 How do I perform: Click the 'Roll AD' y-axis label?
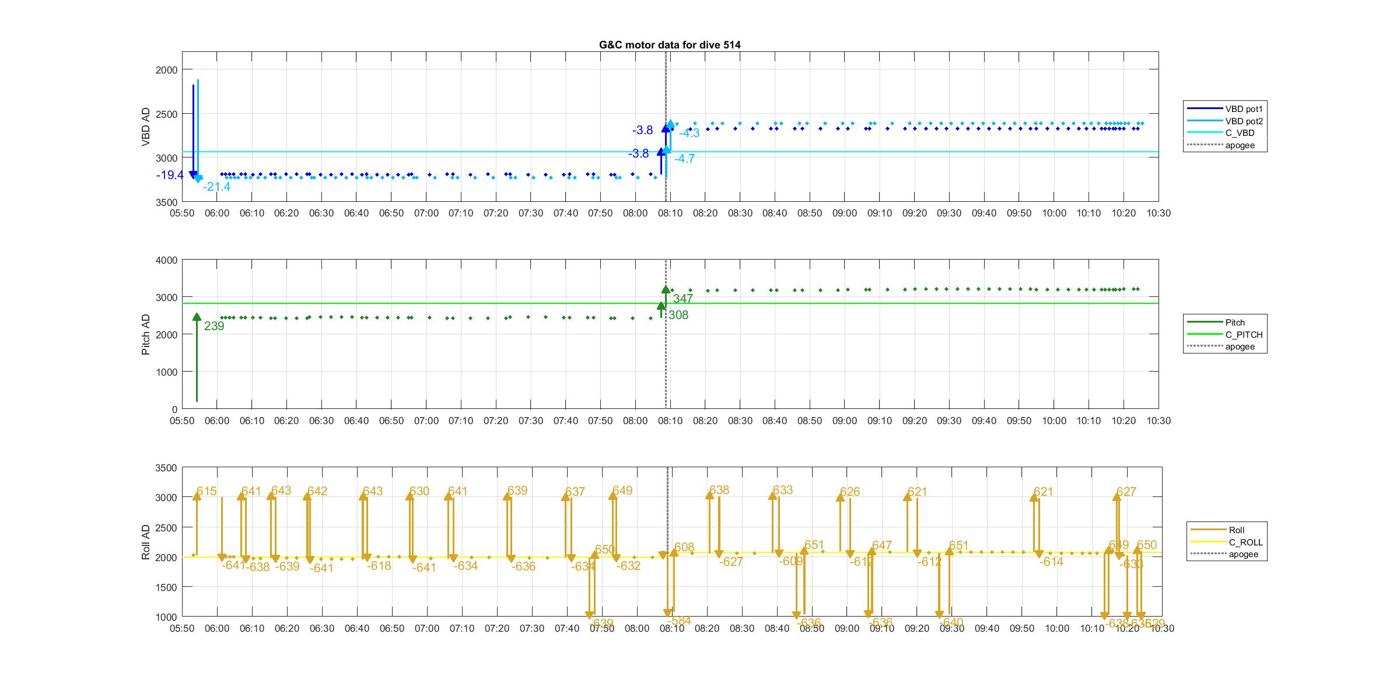[x=146, y=541]
